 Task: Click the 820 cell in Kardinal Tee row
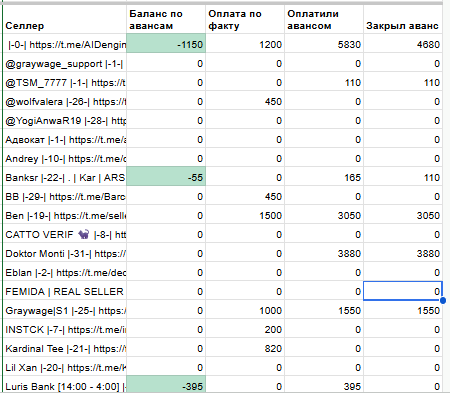point(245,347)
